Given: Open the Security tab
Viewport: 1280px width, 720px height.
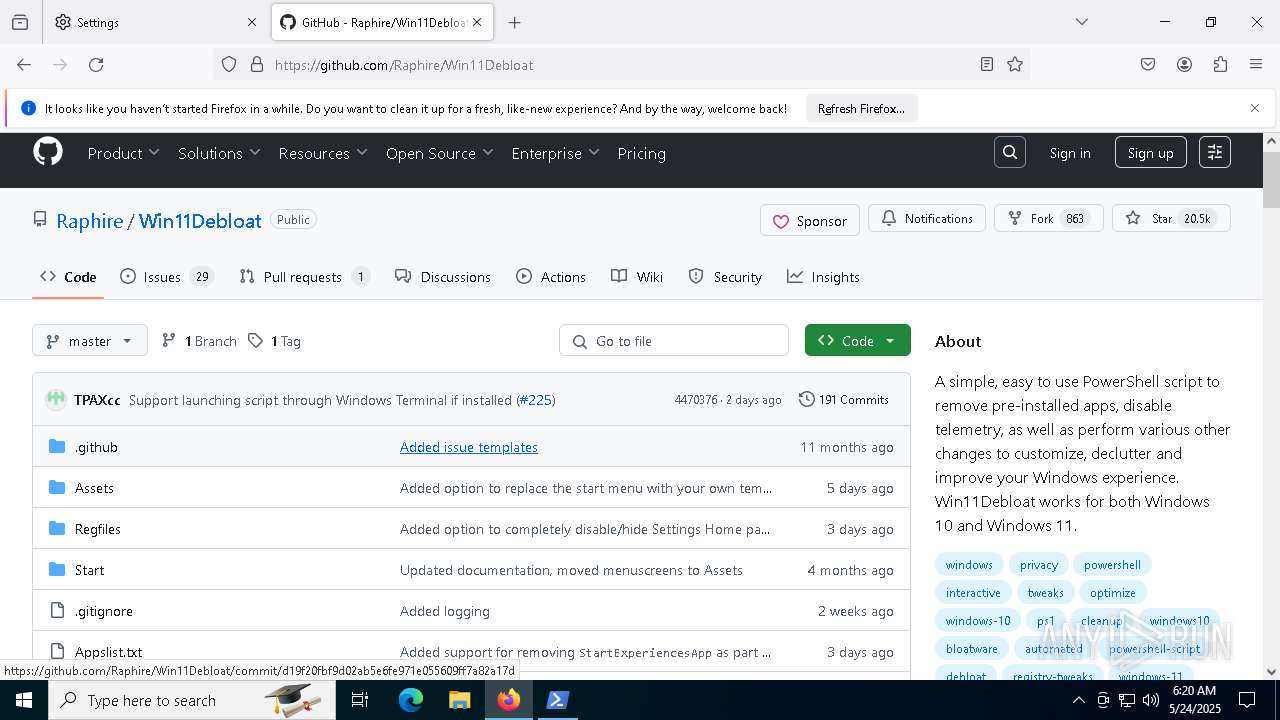Looking at the screenshot, I should pyautogui.click(x=725, y=277).
